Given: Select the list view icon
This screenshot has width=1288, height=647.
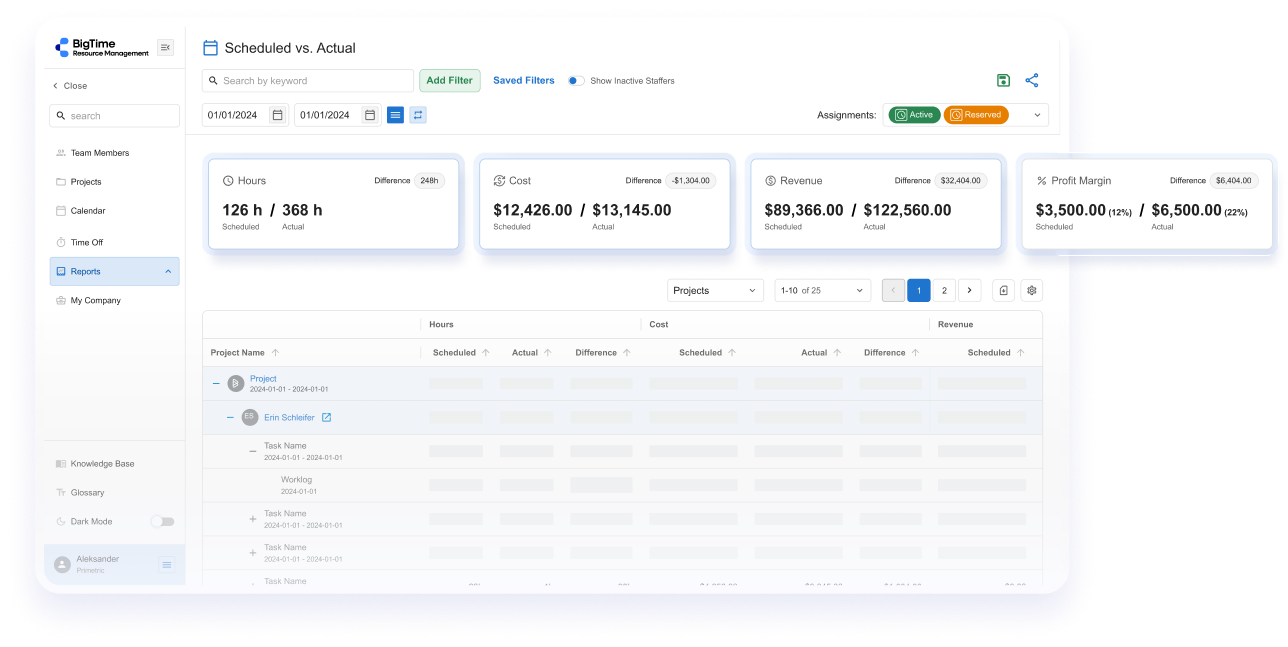Looking at the screenshot, I should pyautogui.click(x=395, y=115).
